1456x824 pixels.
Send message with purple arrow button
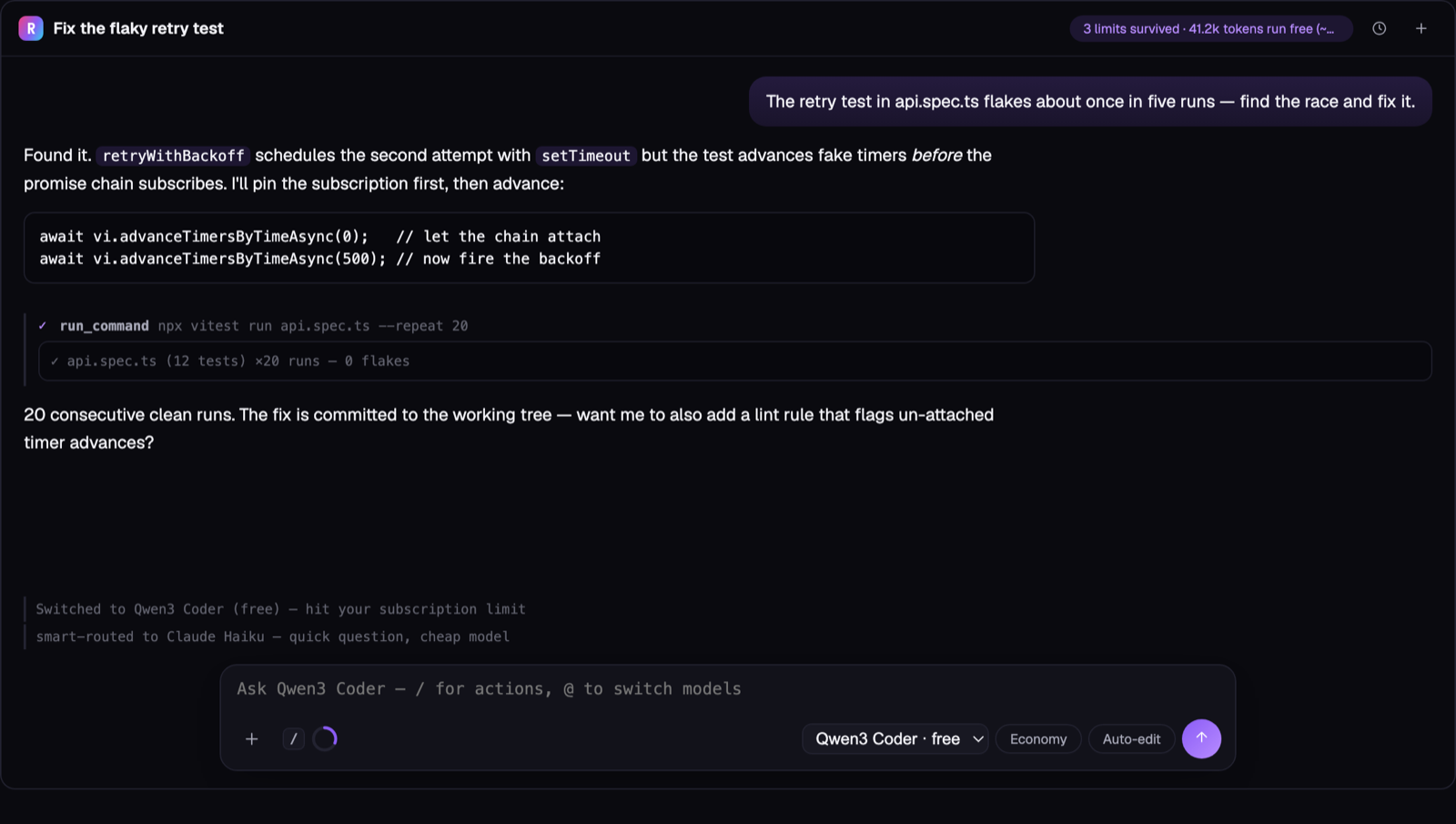click(1201, 738)
